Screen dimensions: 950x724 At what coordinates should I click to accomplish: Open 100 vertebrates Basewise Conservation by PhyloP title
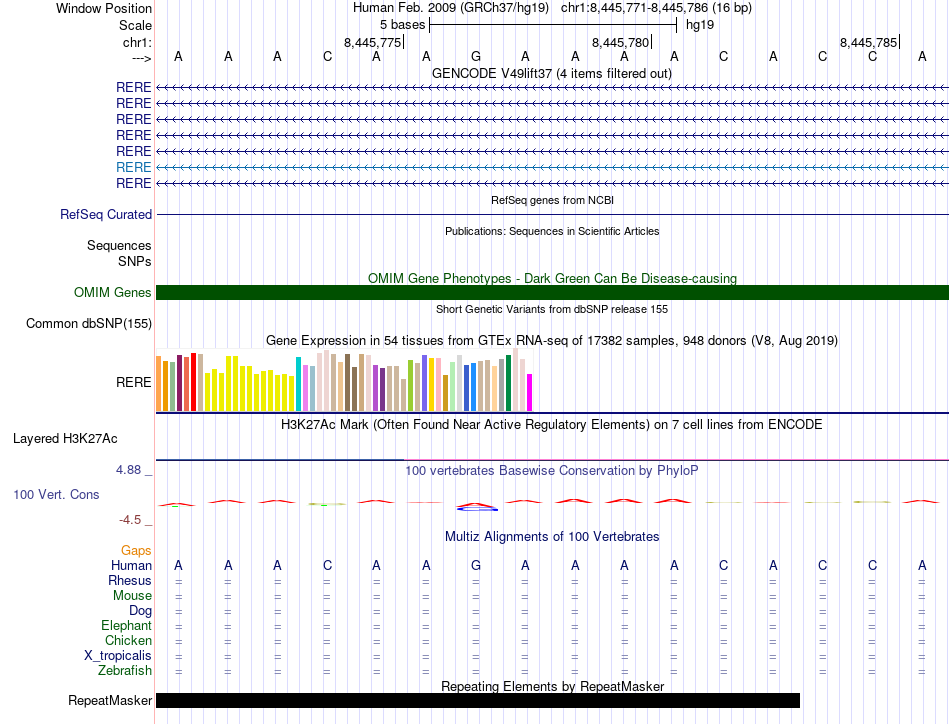coord(551,471)
